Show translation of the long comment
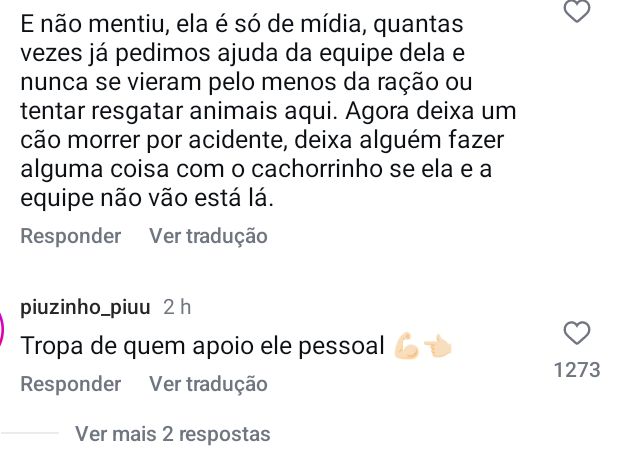 [x=208, y=236]
